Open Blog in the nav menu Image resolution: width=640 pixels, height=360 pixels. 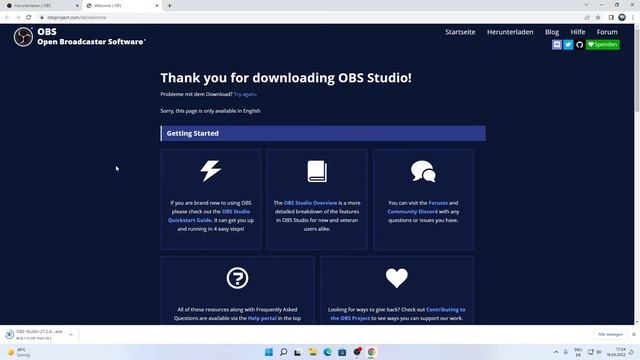pyautogui.click(x=552, y=32)
